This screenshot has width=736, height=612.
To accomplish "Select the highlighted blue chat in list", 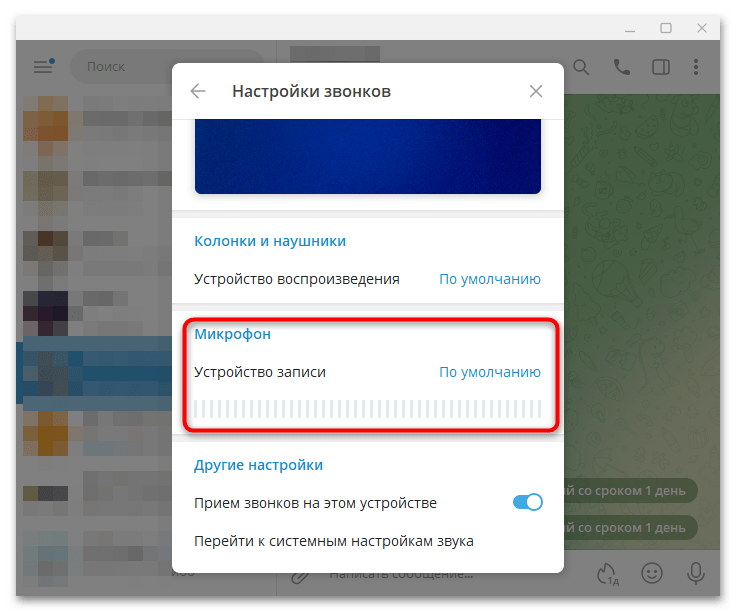I will coord(94,374).
